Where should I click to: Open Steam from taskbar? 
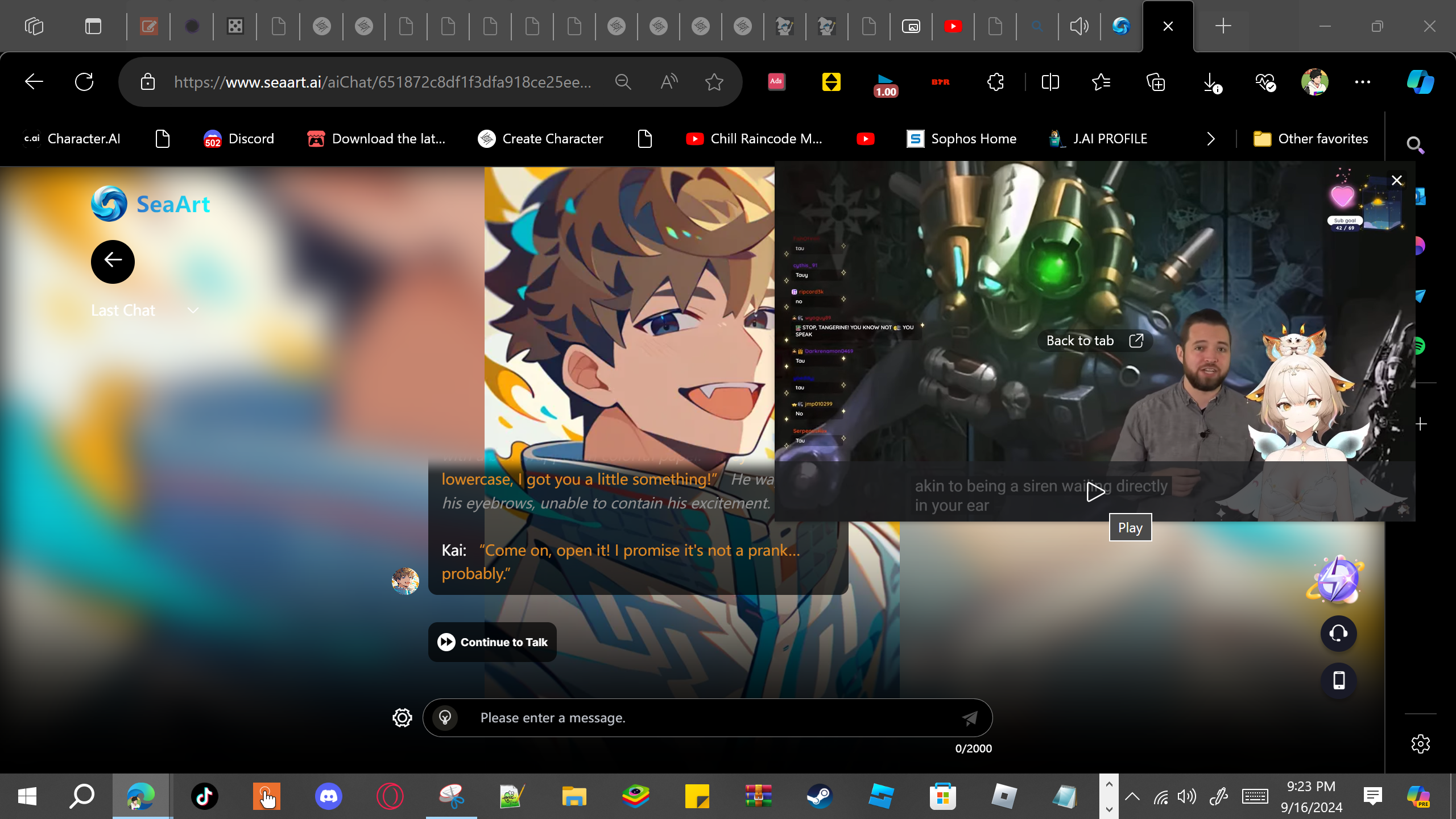(820, 796)
